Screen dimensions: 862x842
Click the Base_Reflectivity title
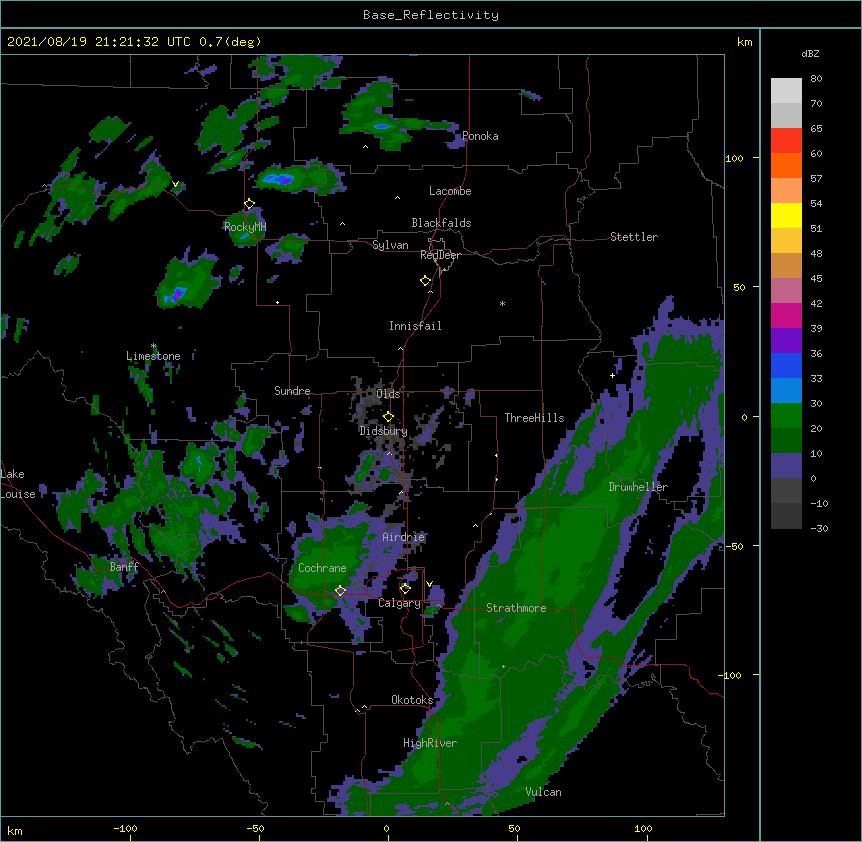[431, 15]
